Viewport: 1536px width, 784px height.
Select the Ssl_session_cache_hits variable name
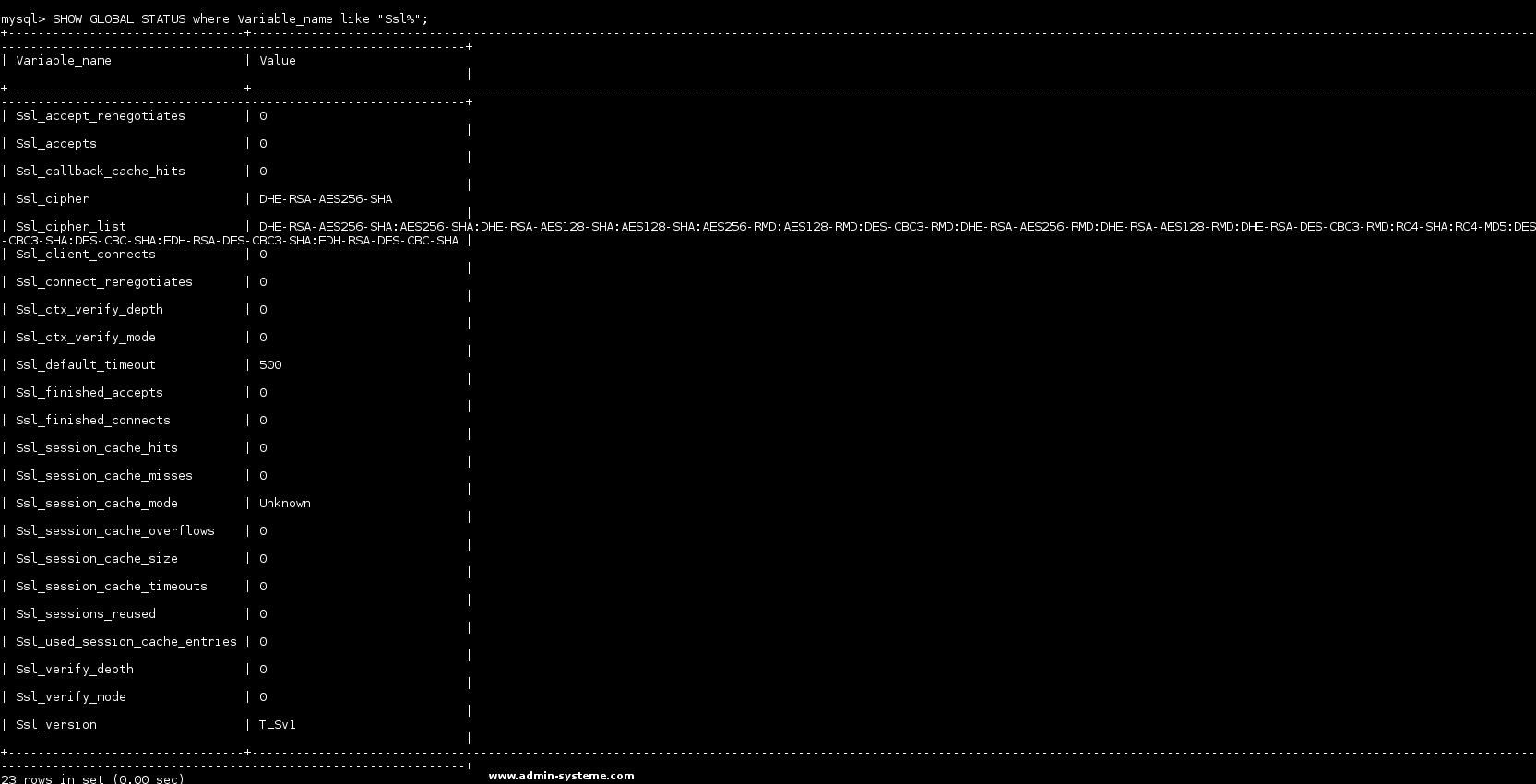[97, 447]
